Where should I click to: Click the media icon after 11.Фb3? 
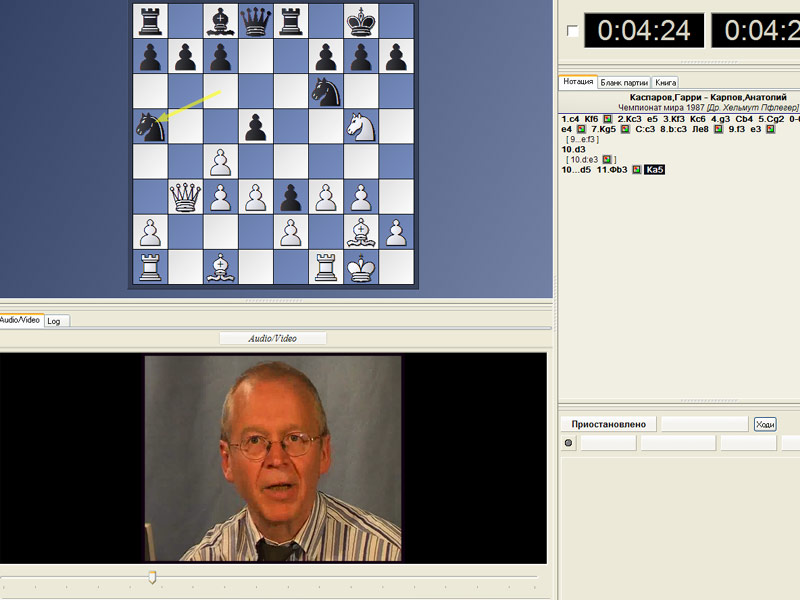coord(637,170)
